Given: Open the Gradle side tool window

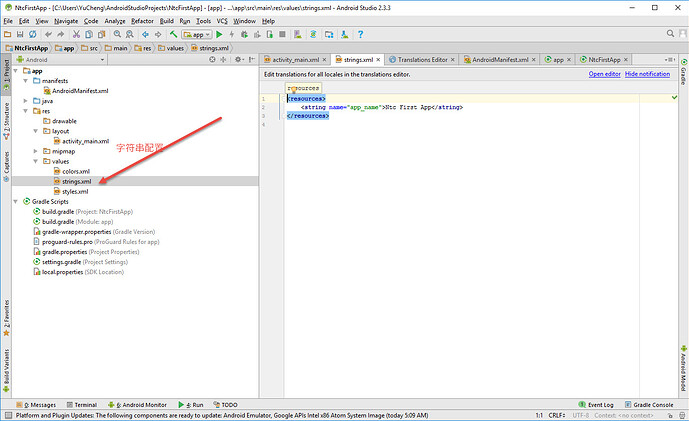Looking at the screenshot, I should (x=684, y=72).
